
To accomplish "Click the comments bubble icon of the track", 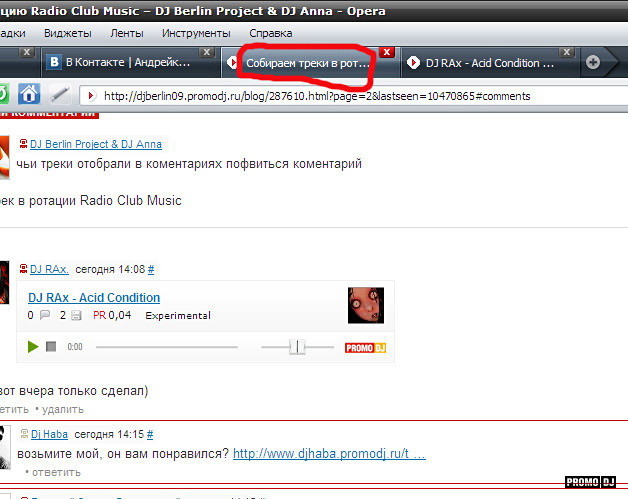I will click(x=45, y=315).
